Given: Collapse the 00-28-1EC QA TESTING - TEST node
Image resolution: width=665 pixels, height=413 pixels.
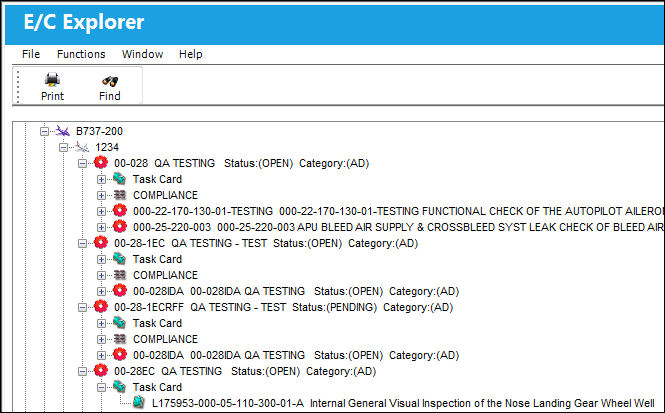Looking at the screenshot, I should point(82,243).
